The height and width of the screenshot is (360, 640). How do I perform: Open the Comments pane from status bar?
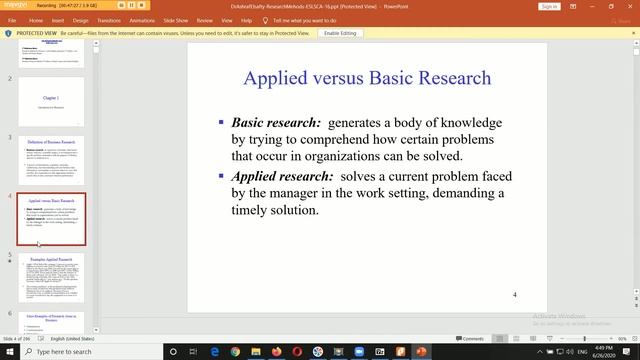pos(469,339)
